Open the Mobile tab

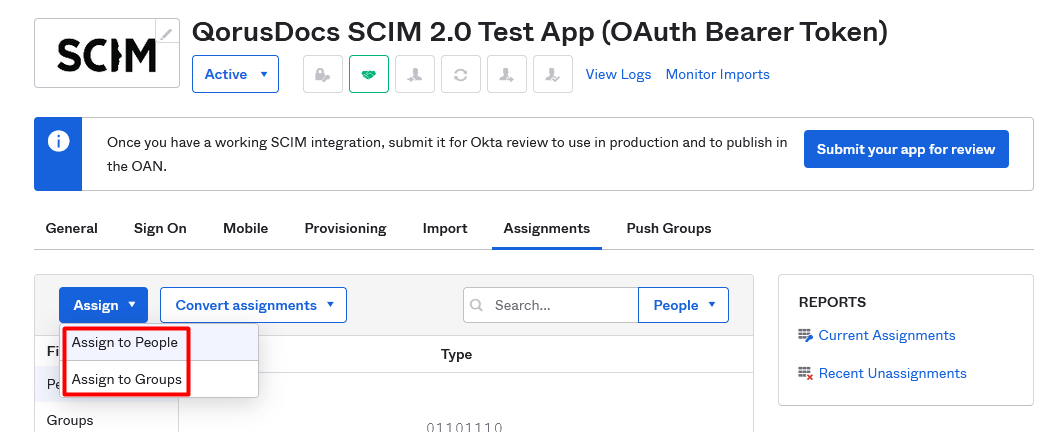click(246, 229)
